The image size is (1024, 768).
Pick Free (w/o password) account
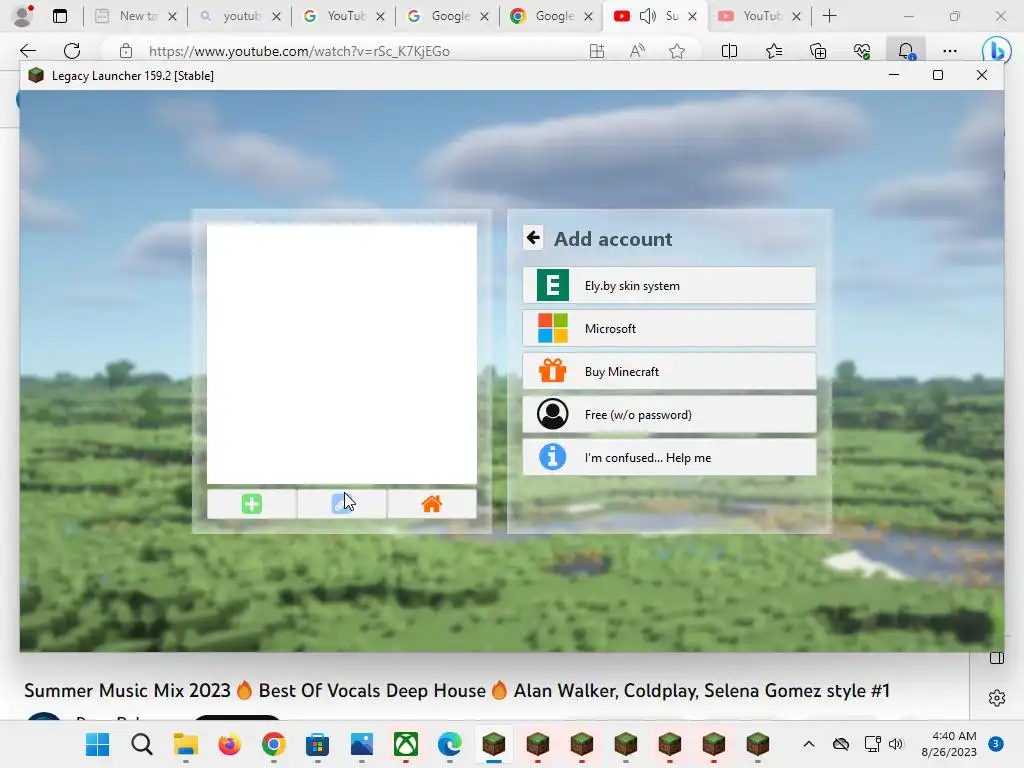point(669,415)
